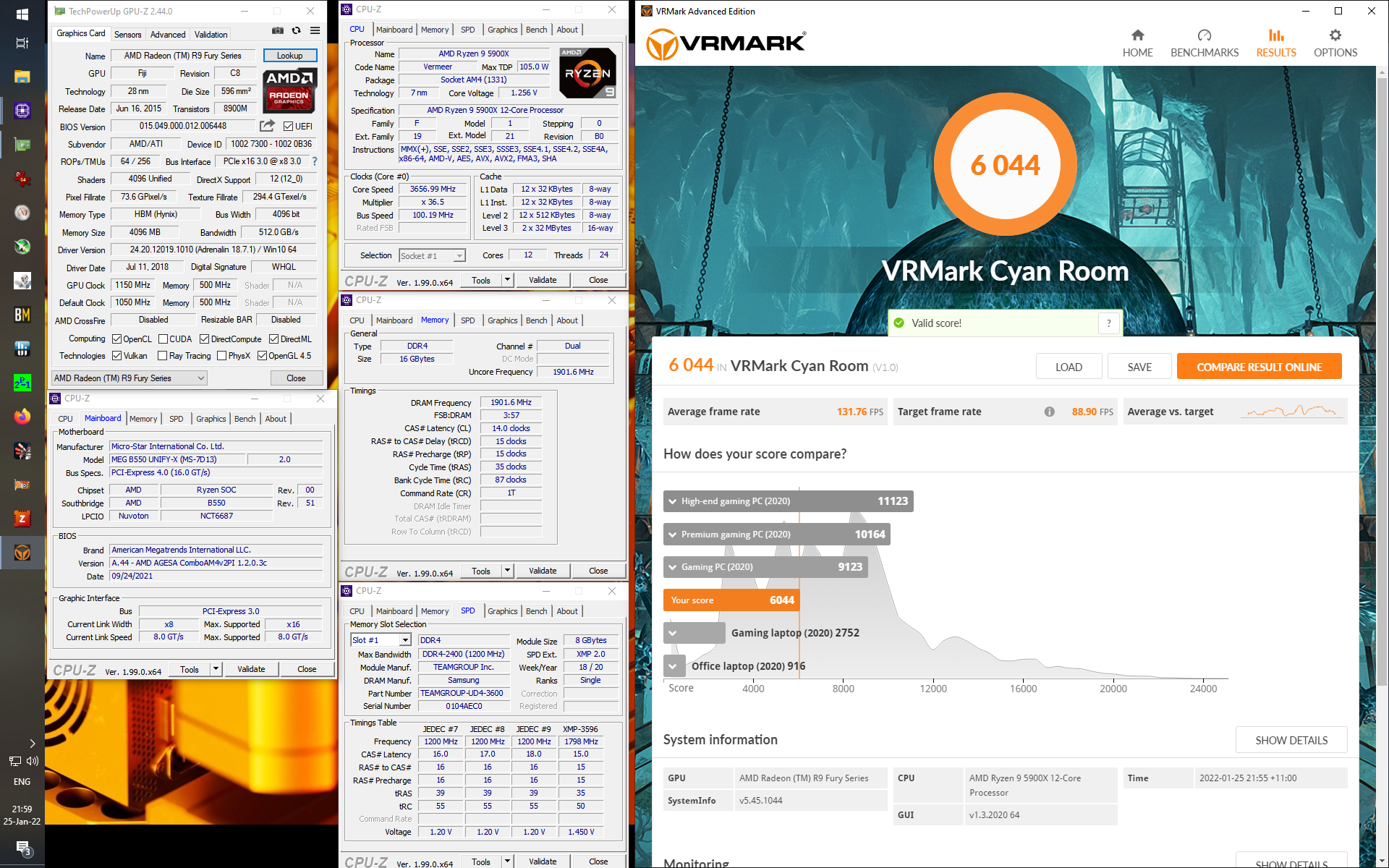Click the bus interface question mark icon
The width and height of the screenshot is (1389, 868).
tap(315, 161)
